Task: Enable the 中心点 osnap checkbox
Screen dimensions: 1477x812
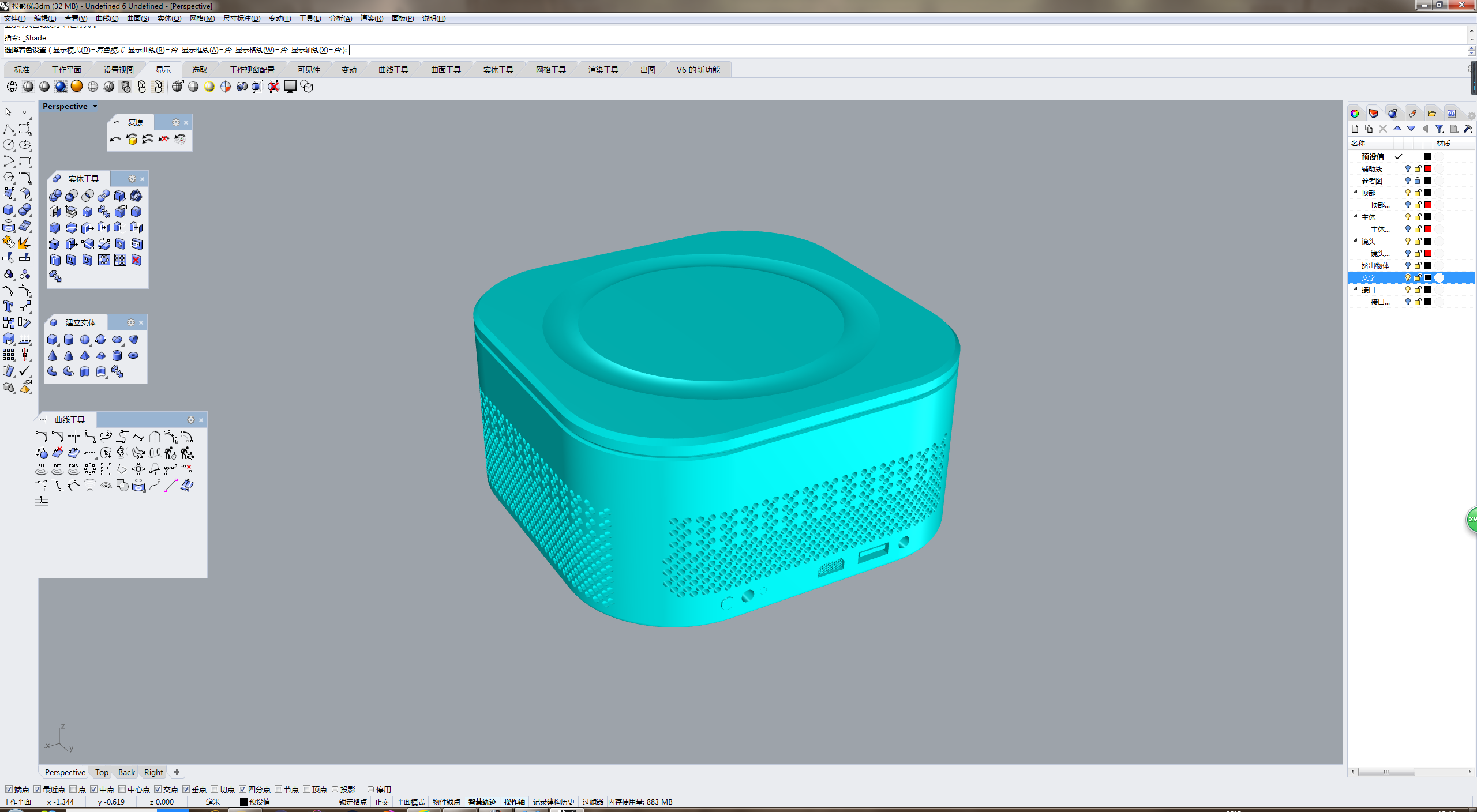Action: pos(122,789)
